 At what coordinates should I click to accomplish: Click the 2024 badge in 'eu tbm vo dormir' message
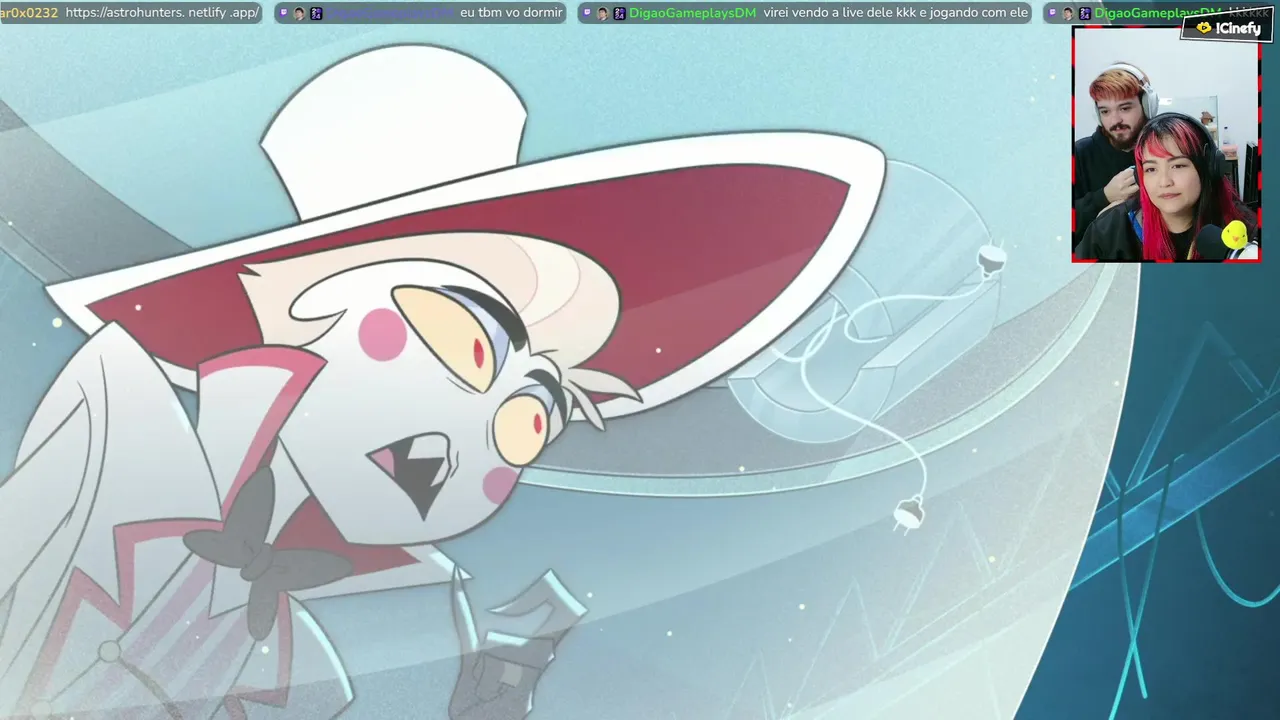point(316,13)
